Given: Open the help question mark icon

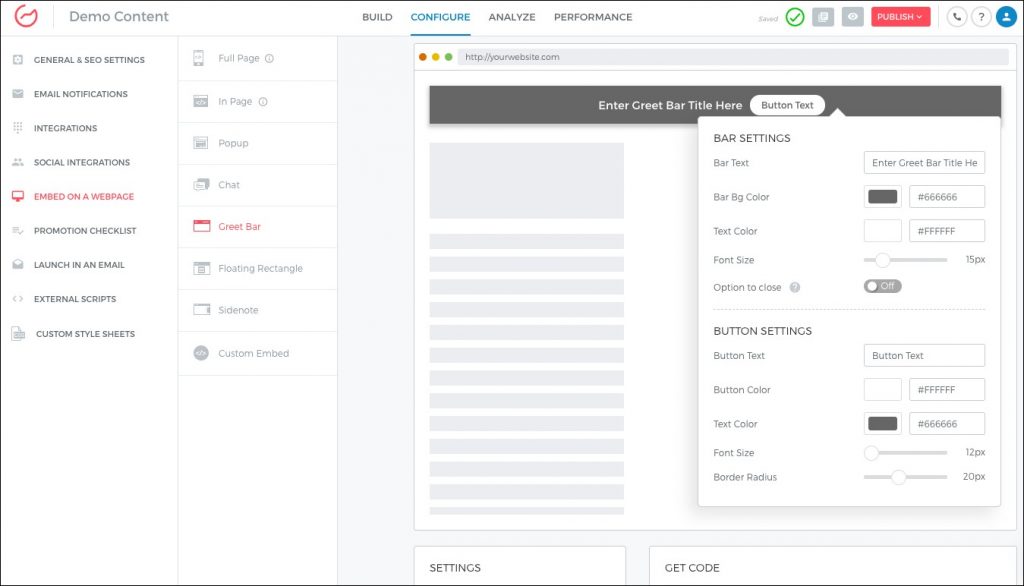Looking at the screenshot, I should [980, 17].
